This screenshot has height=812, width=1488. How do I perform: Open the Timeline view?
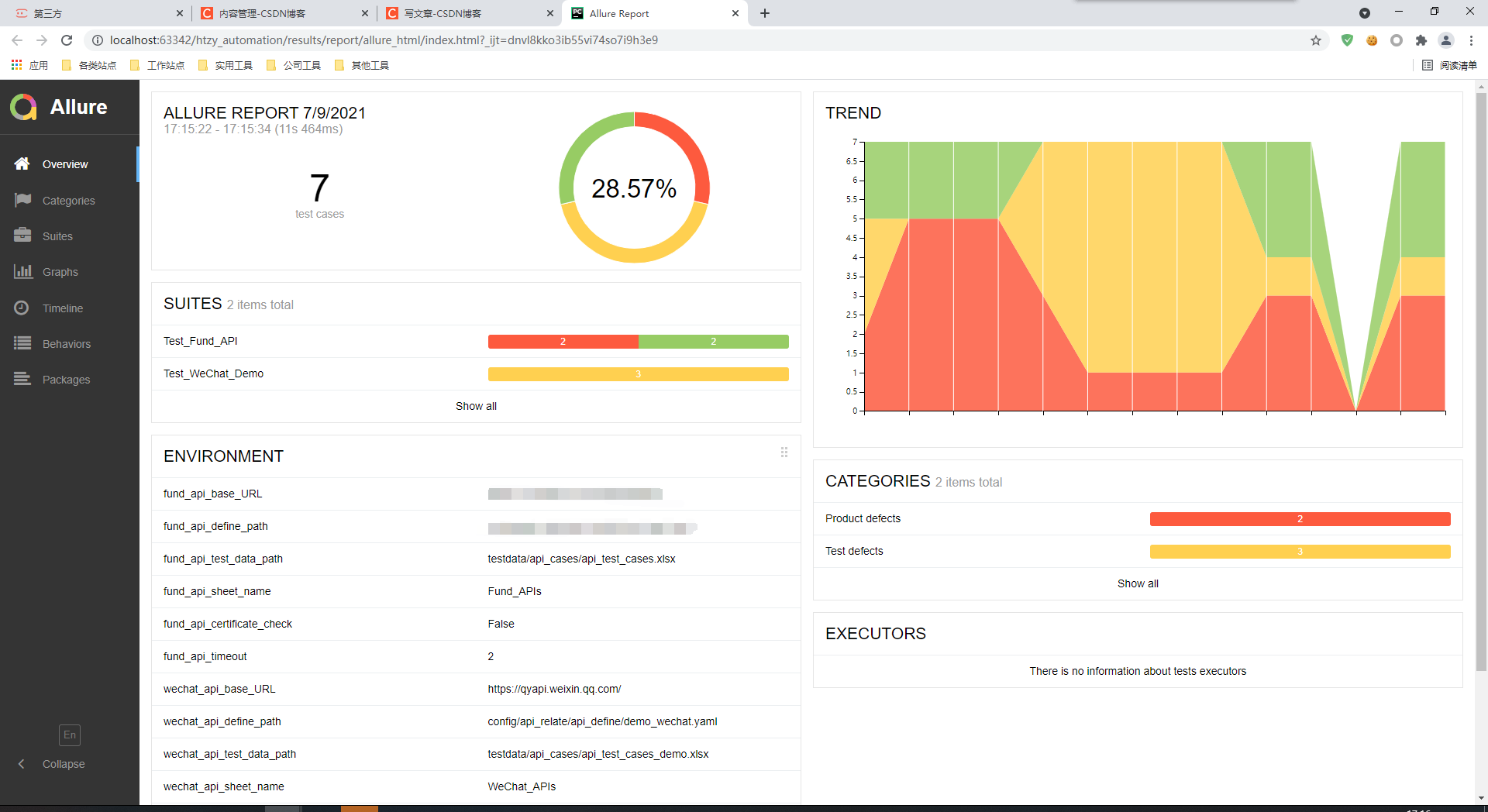coord(69,308)
